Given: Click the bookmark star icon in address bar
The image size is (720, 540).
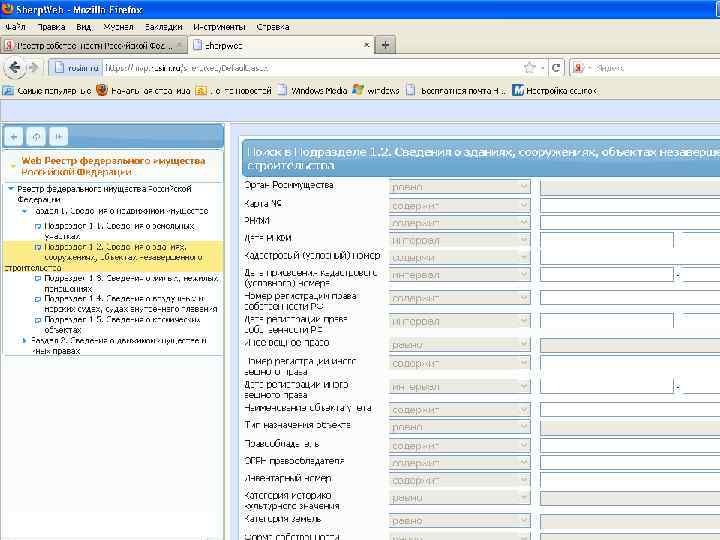Looking at the screenshot, I should click(529, 68).
